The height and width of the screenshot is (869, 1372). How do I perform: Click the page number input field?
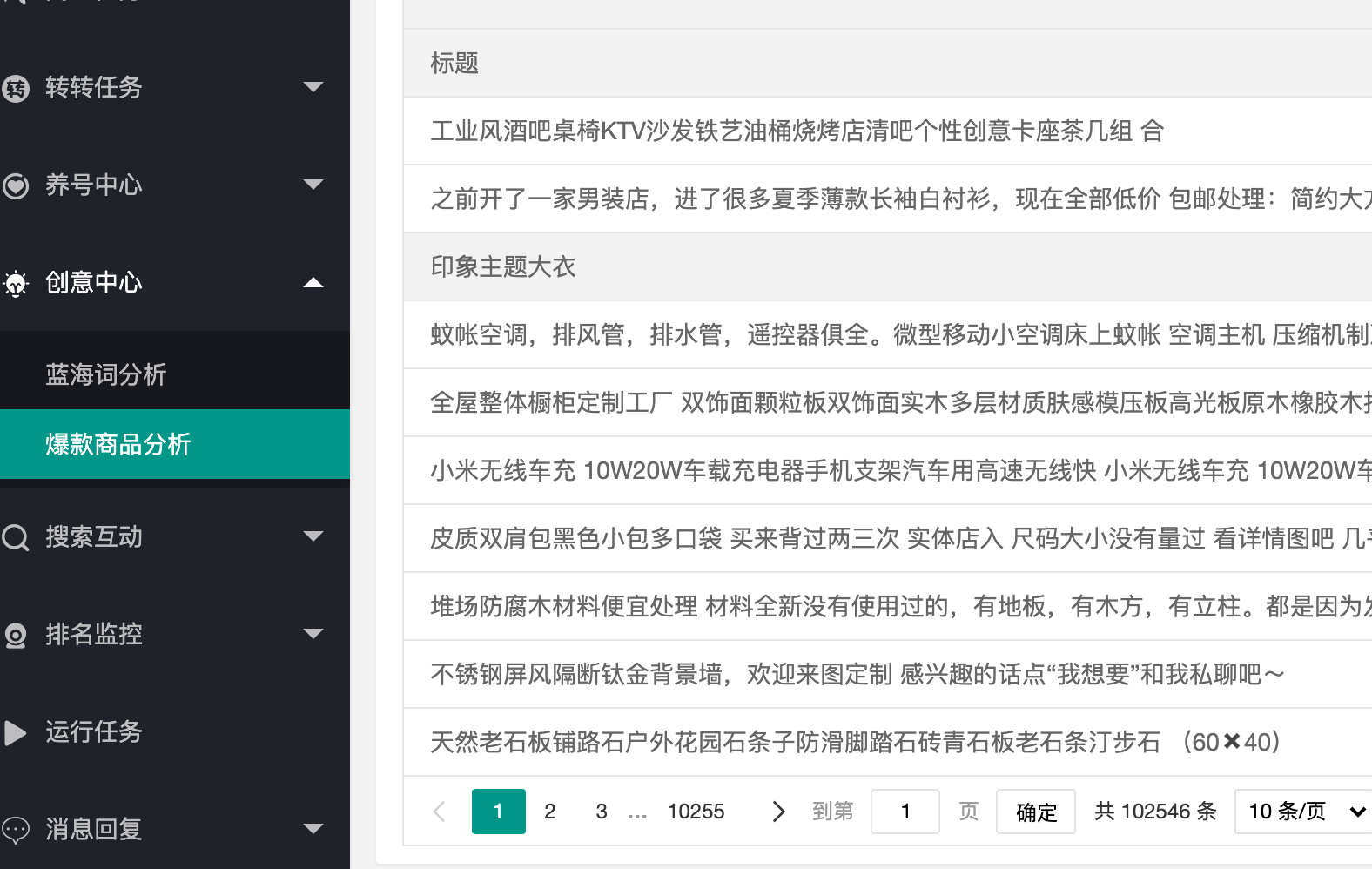(x=905, y=812)
